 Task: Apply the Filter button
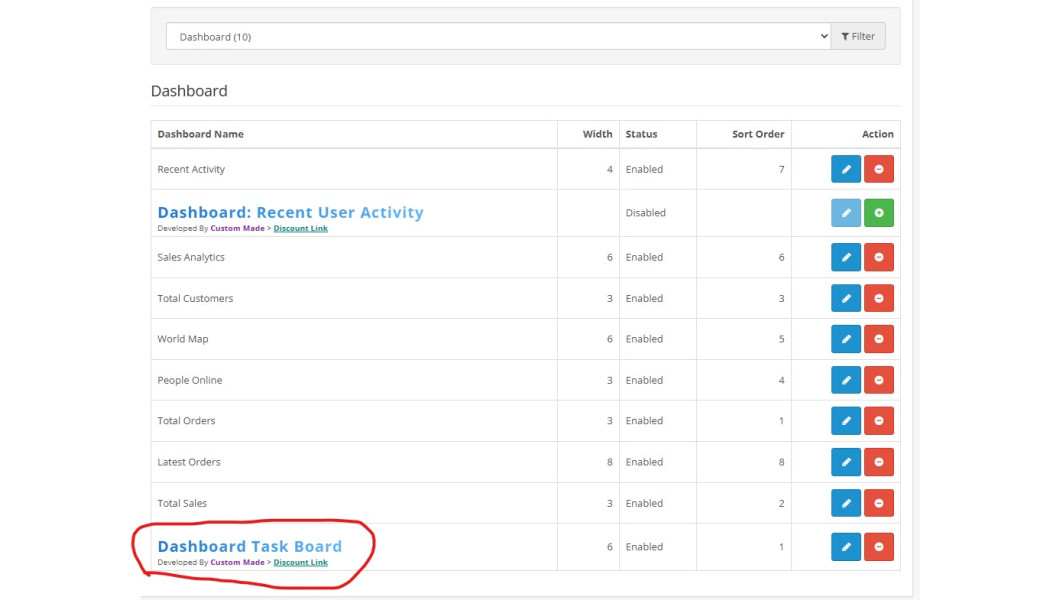(858, 36)
